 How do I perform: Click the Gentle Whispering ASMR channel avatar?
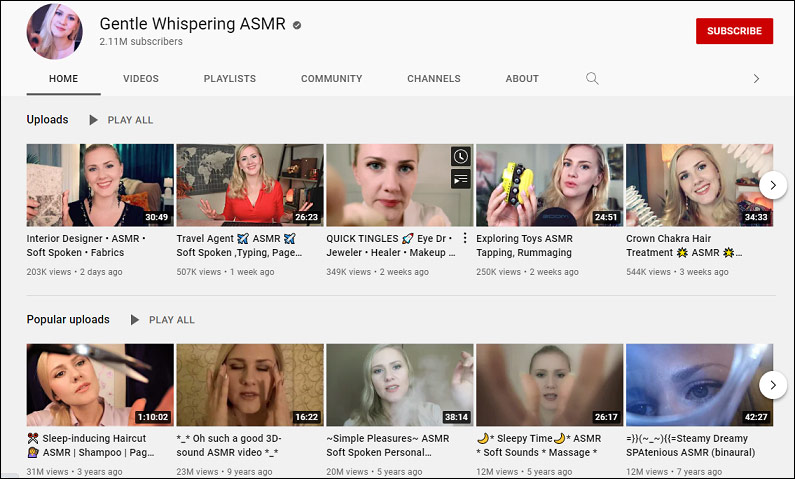(55, 31)
